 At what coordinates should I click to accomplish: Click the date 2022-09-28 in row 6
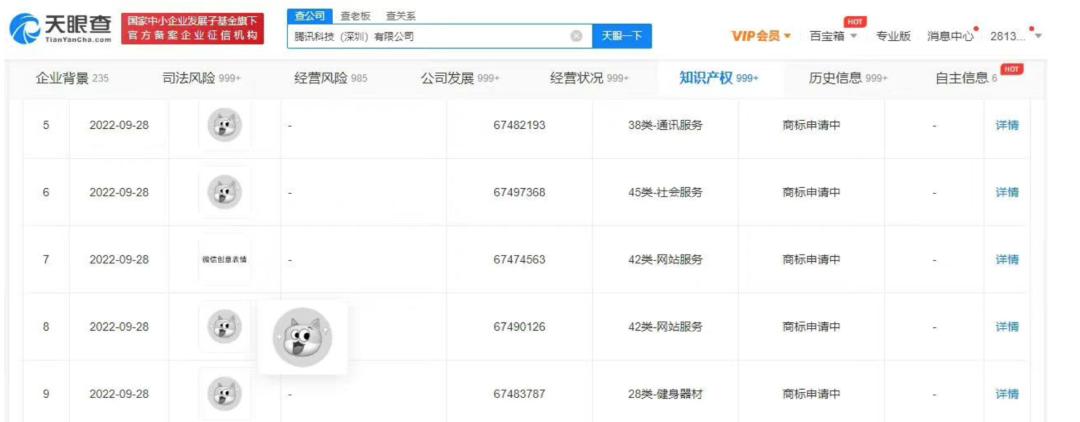119,193
